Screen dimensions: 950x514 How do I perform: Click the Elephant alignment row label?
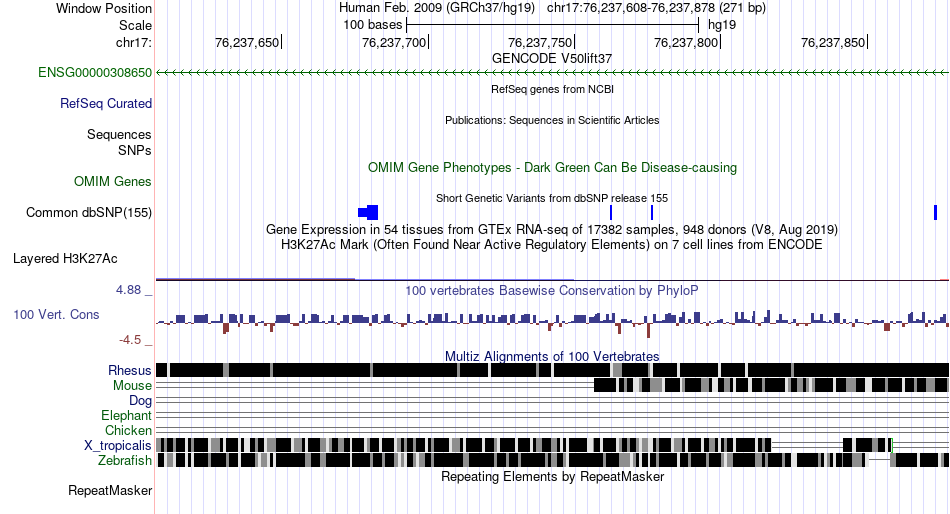[127, 416]
